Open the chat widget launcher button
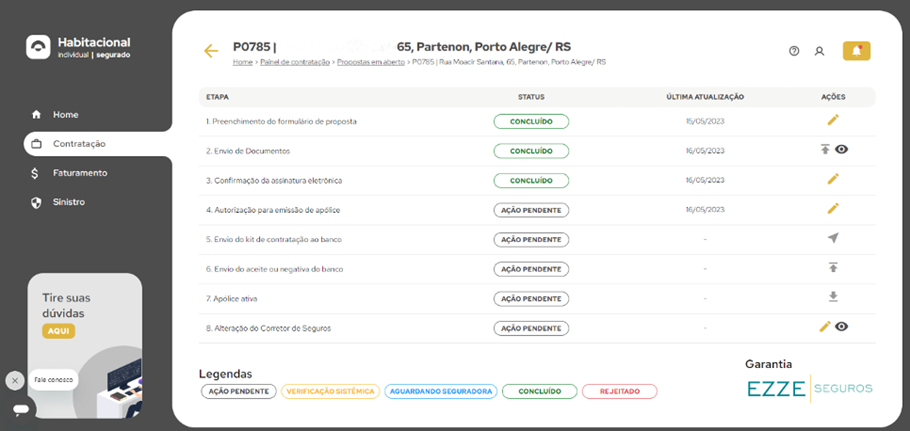Image resolution: width=910 pixels, height=431 pixels. tap(21, 410)
